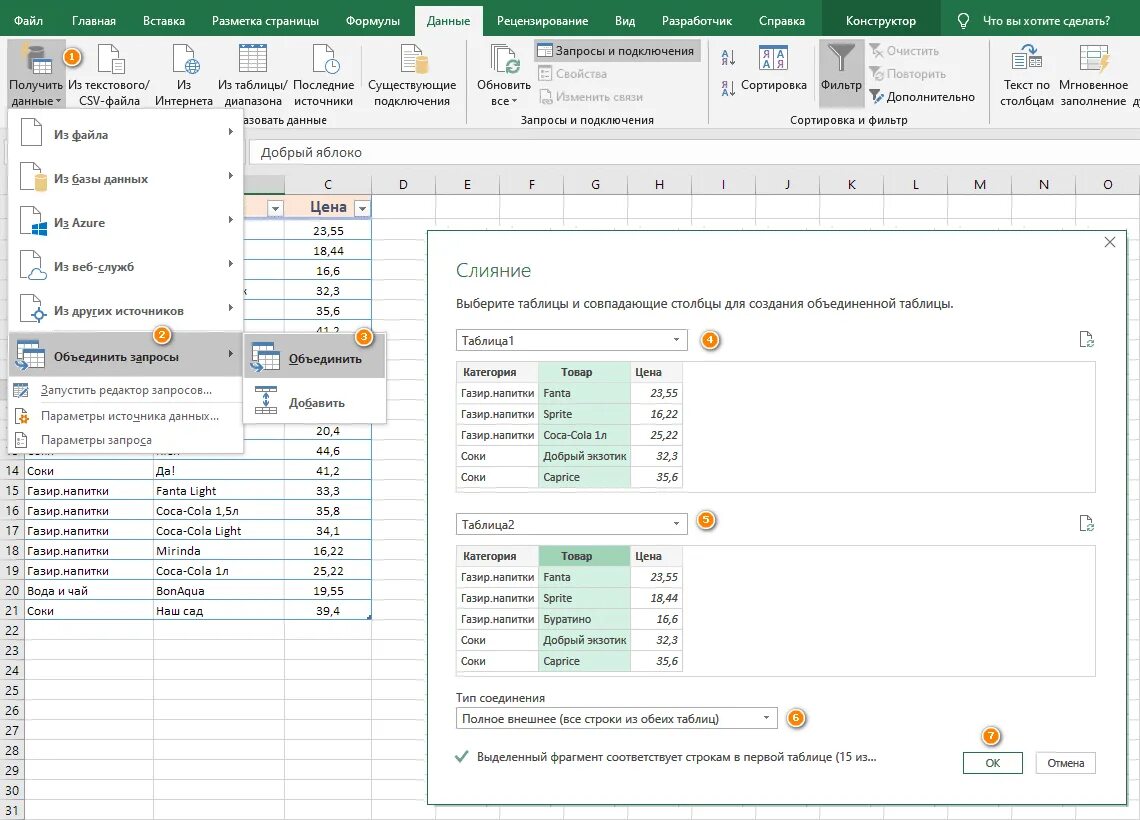Refresh preview icon next to Таблица1
This screenshot has height=820, width=1140.
pyautogui.click(x=1086, y=339)
